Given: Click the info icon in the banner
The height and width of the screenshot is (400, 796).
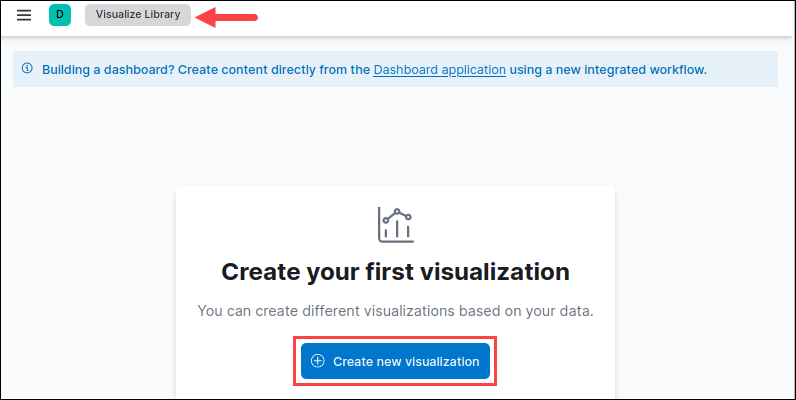Looking at the screenshot, I should [27, 69].
